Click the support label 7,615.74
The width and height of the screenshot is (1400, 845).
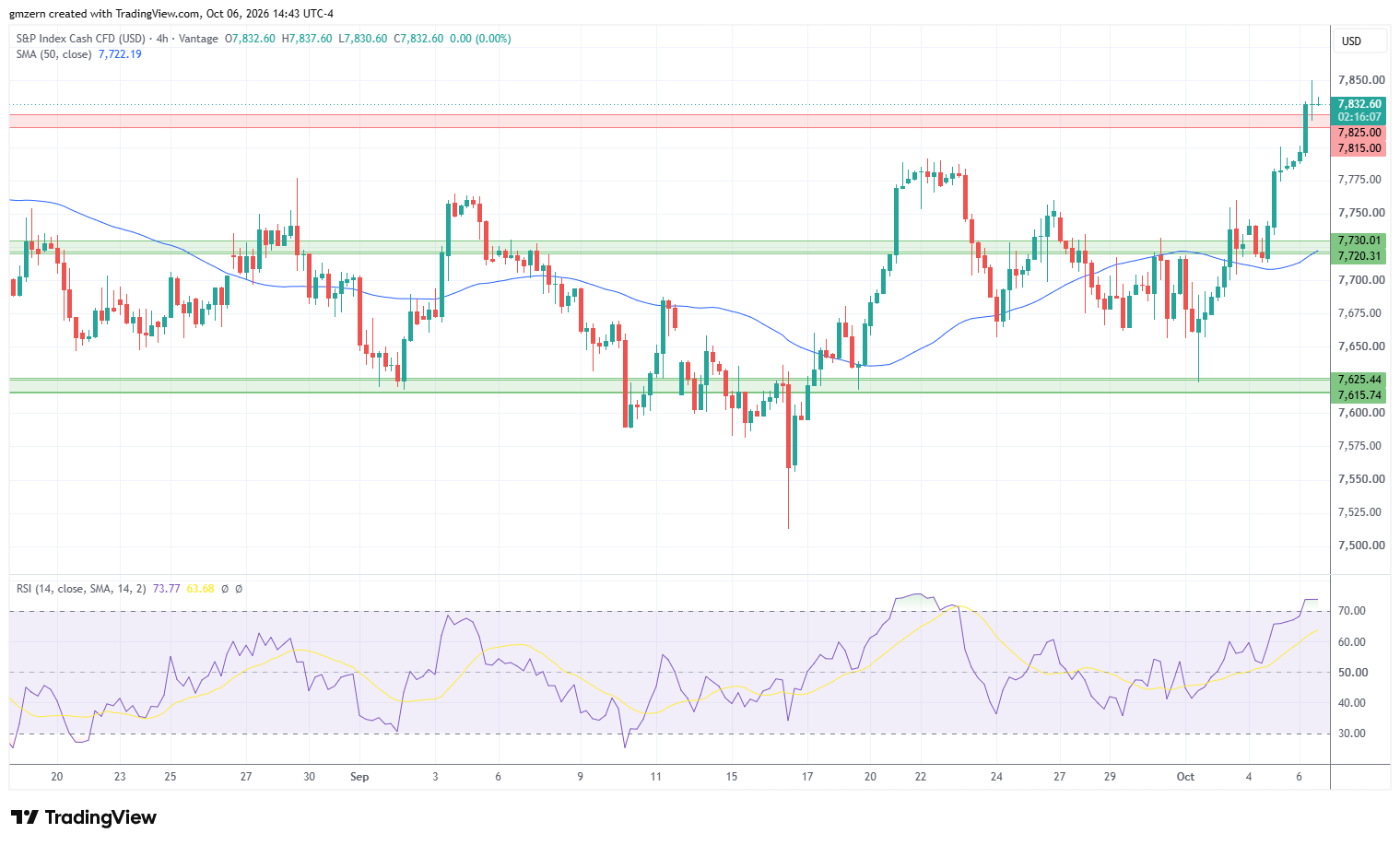[1359, 395]
